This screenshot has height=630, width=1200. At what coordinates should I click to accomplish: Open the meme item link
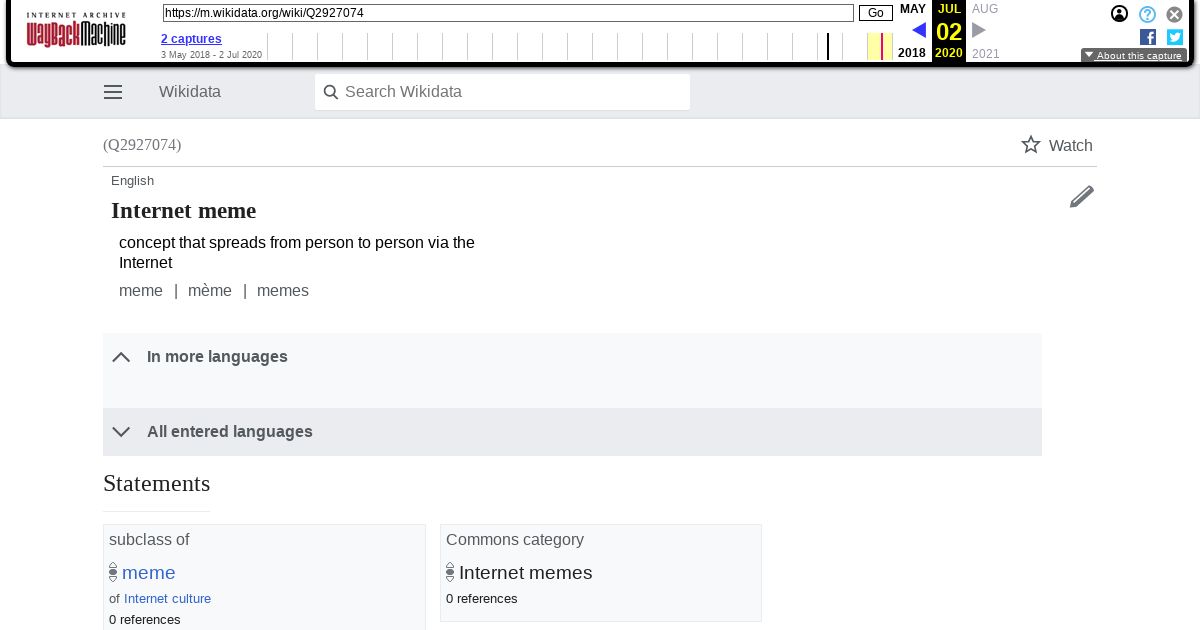(149, 573)
